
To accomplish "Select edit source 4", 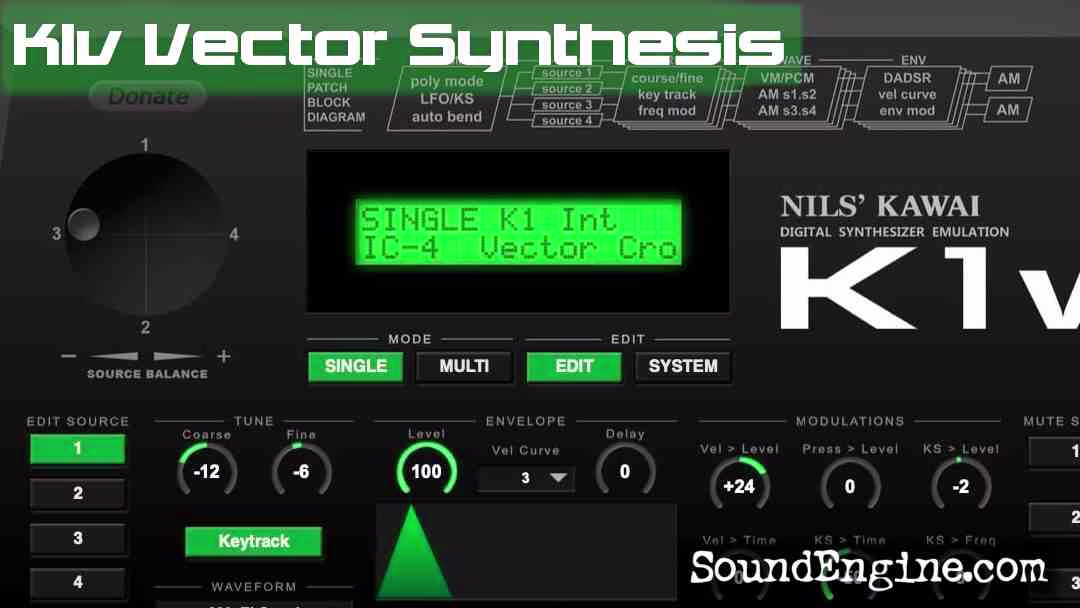I will tap(78, 583).
